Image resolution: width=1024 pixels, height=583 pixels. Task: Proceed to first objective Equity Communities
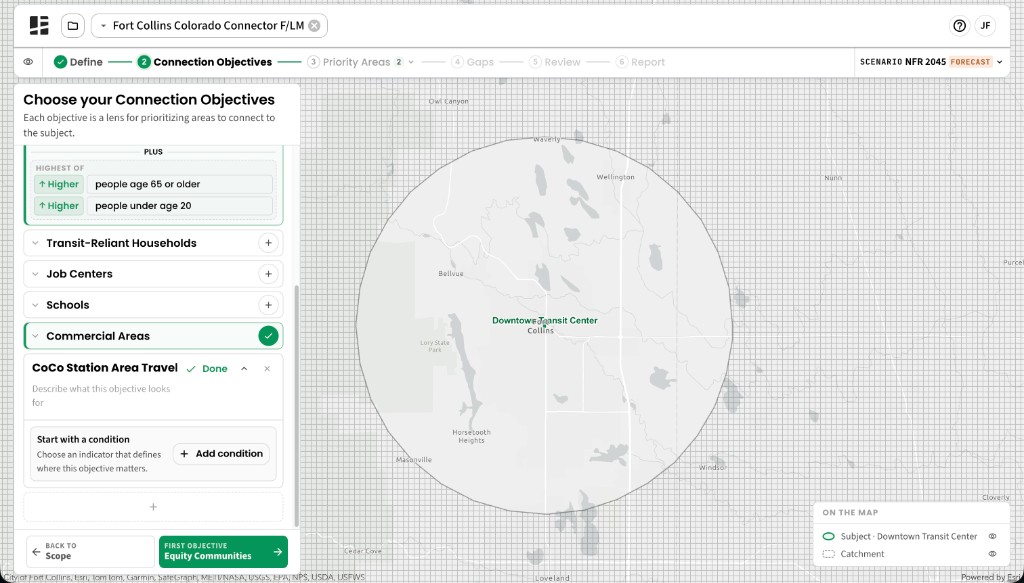coord(223,552)
